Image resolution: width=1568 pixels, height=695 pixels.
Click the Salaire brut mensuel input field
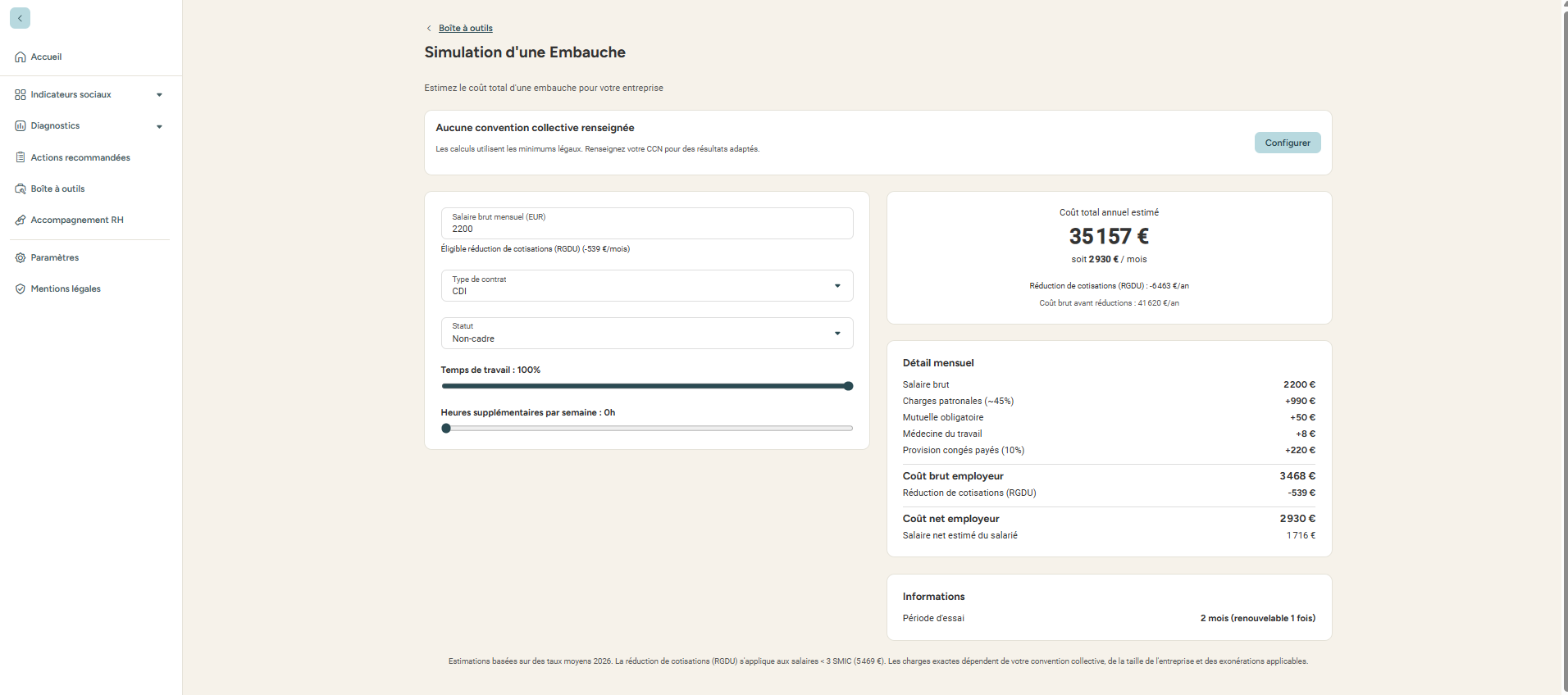point(646,229)
